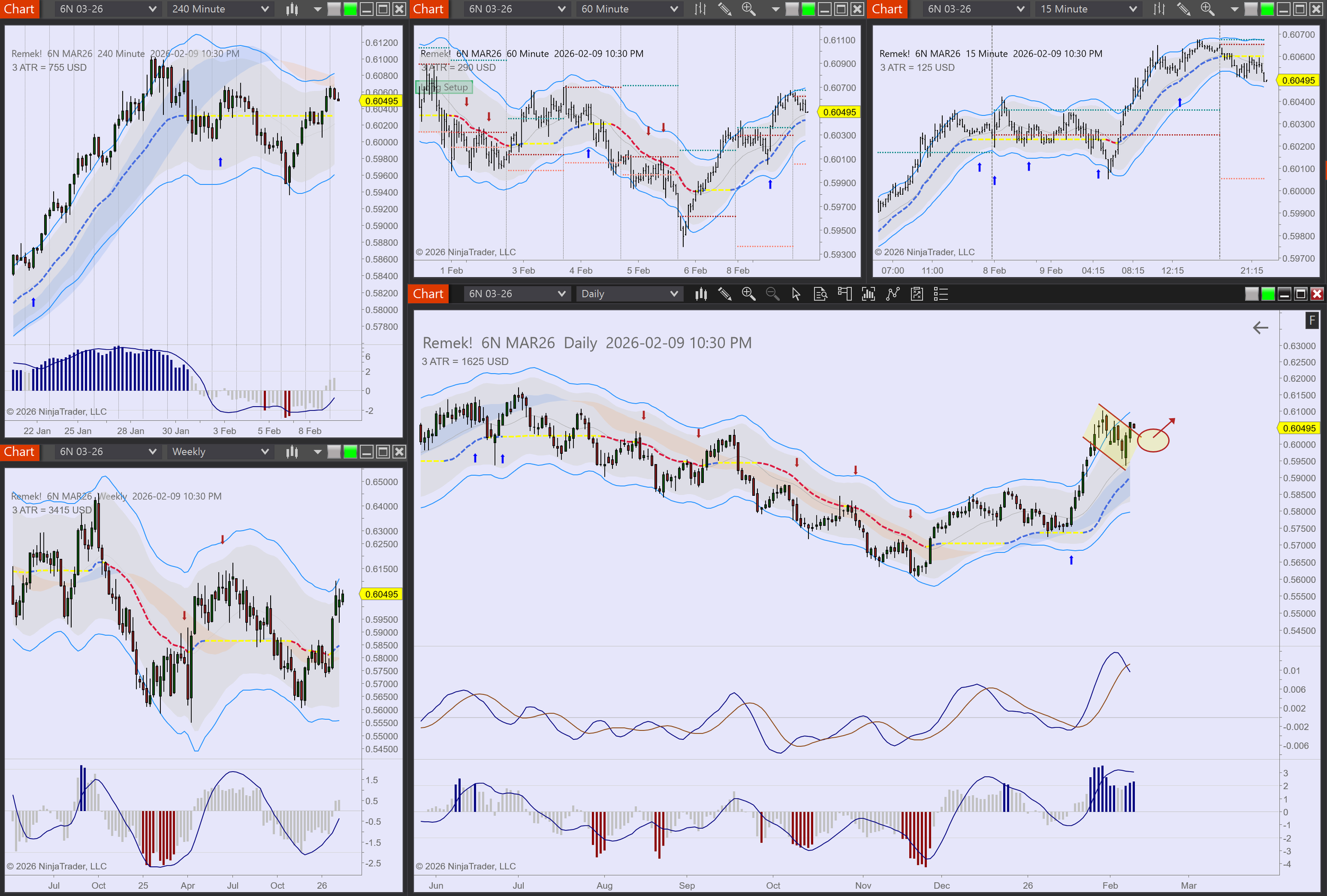Toggle gray interval link on 15 Minute chart
The width and height of the screenshot is (1327, 896).
coord(1251,9)
